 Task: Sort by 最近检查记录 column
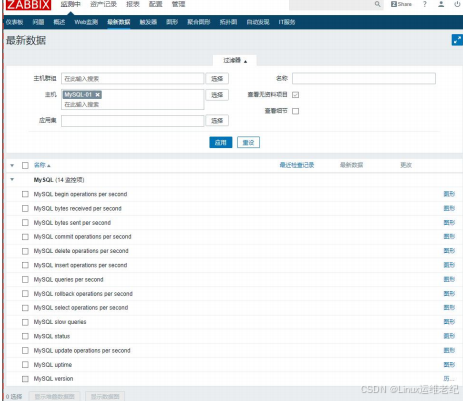297,165
